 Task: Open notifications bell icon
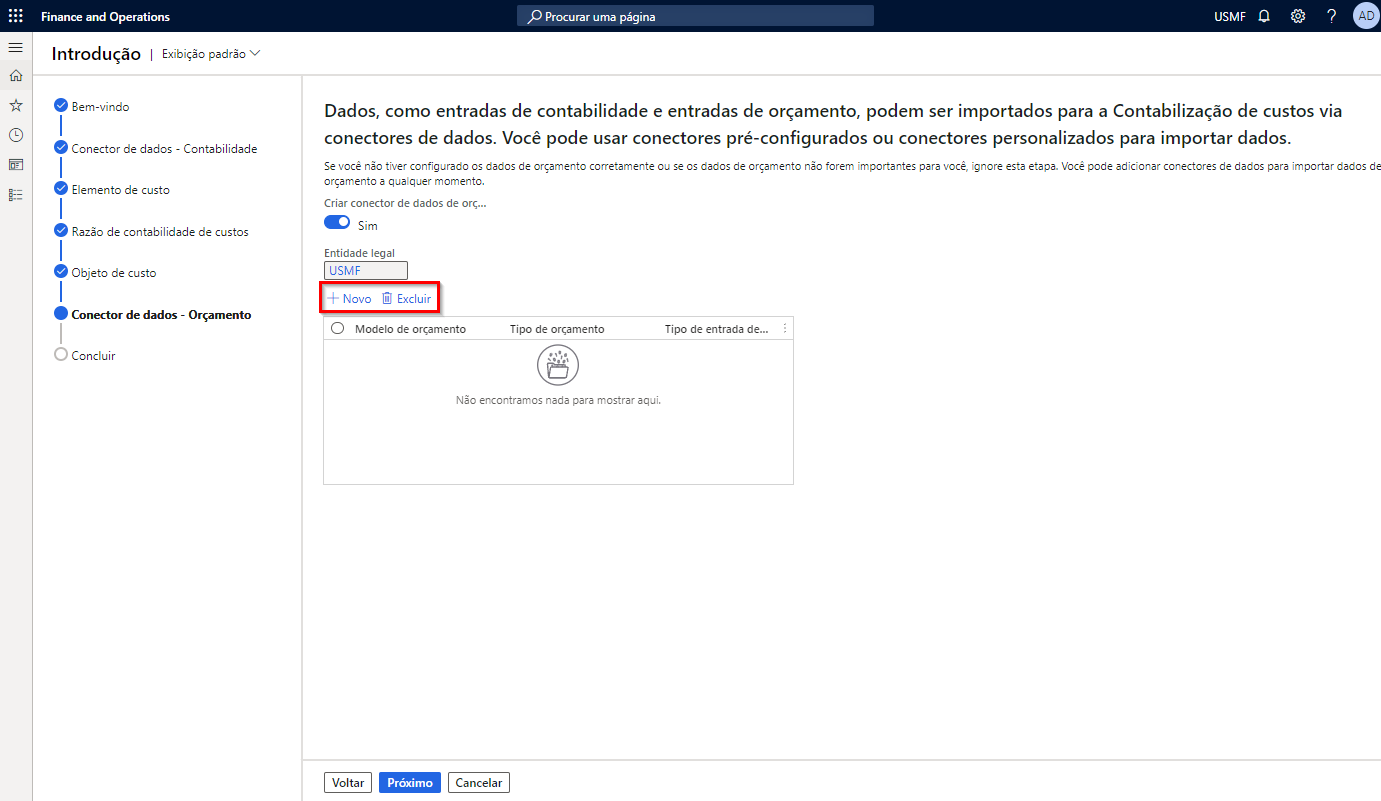[1264, 16]
